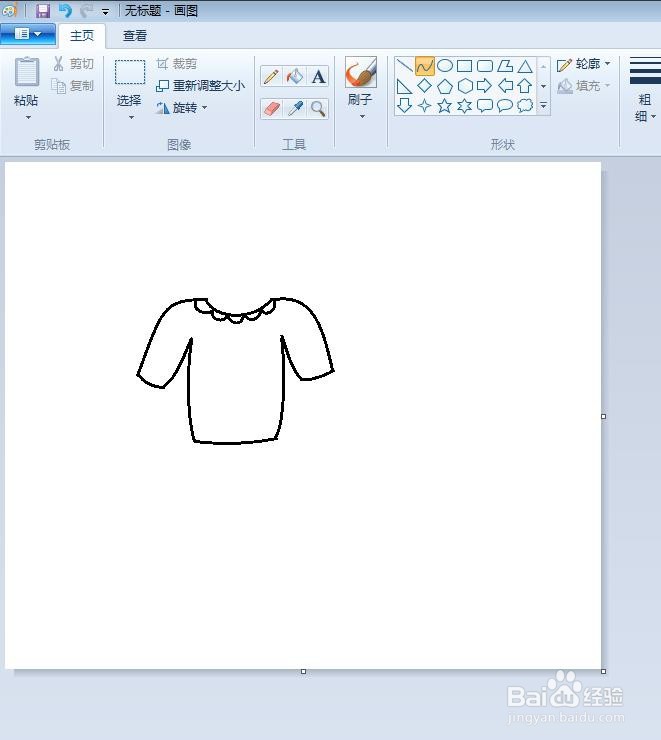Screen dimensions: 661x740
Task: Expand the 选择 selection dropdown arrow
Action: tap(132, 117)
